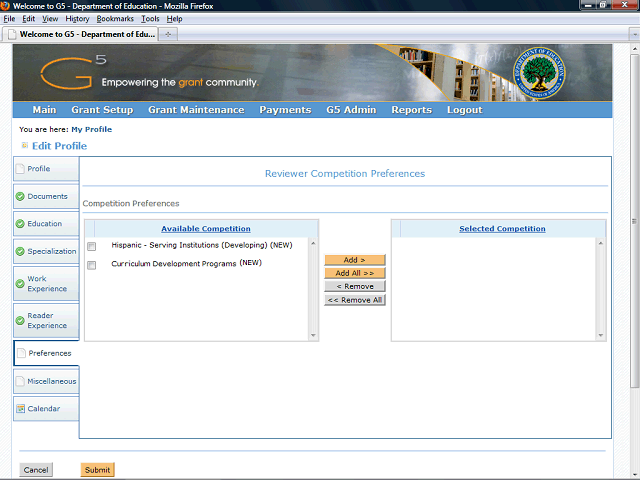Open the Bookmarks menu in Firefox
Viewport: 640px width, 480px height.
115,19
